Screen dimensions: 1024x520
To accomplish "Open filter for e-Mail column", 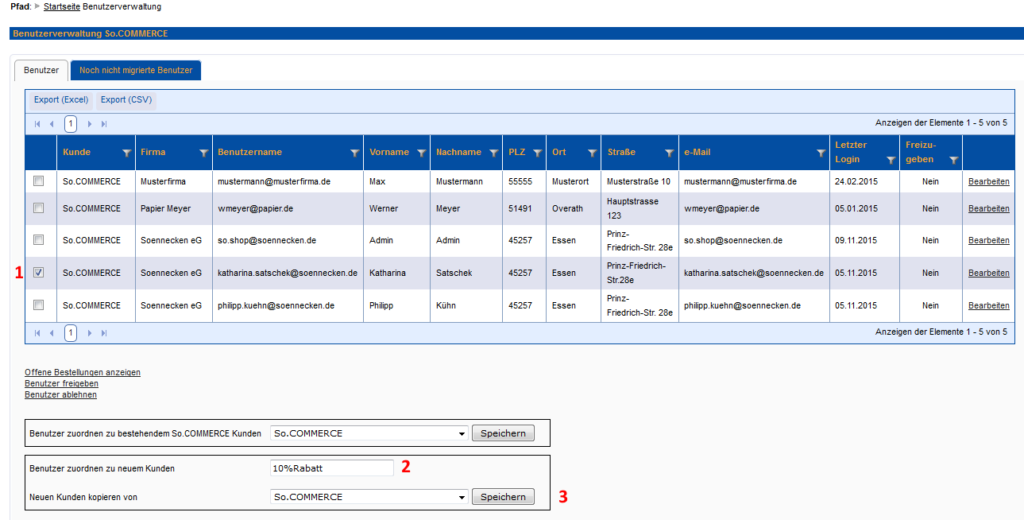I will (x=821, y=153).
